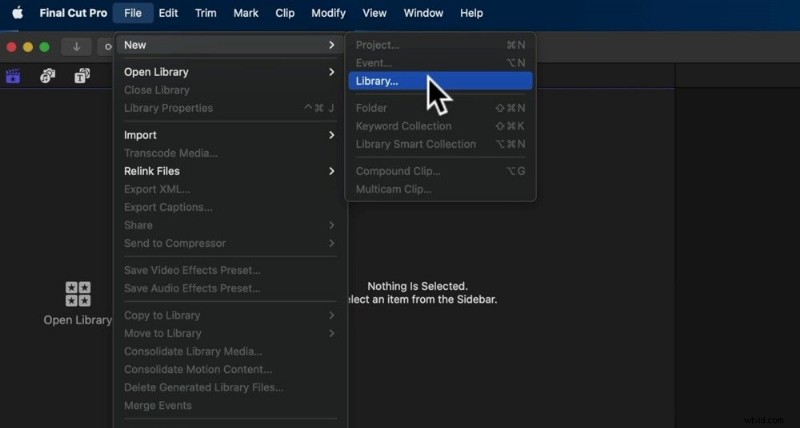Select Delete Generated Library Files...
This screenshot has height=428, width=800.
click(230, 388)
